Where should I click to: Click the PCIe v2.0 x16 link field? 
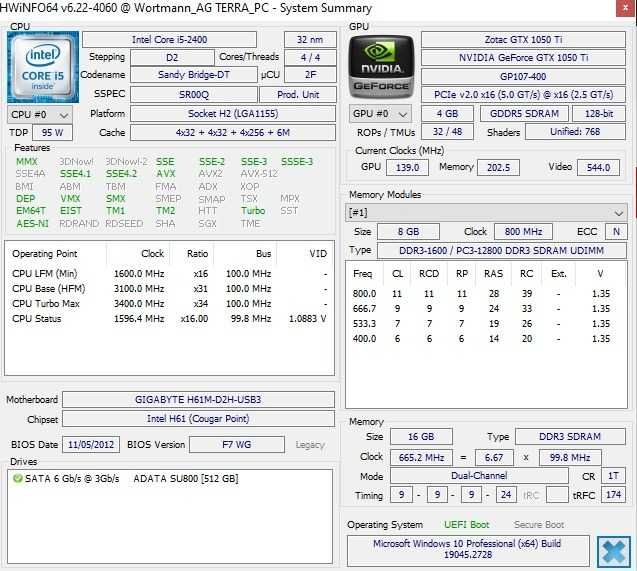click(523, 95)
